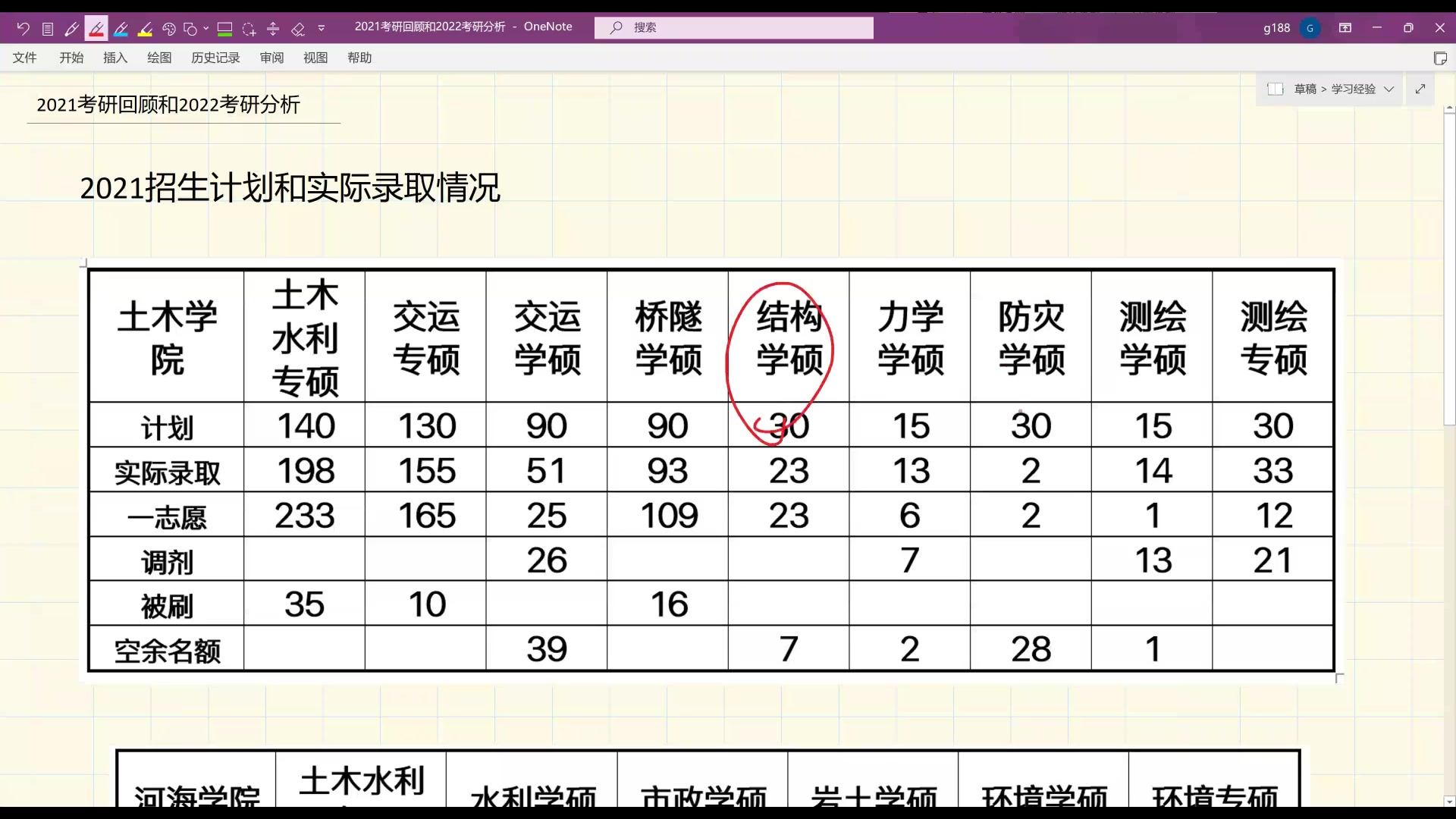Open the 帮助 tab
Screen dimensions: 1456x819
coord(359,58)
